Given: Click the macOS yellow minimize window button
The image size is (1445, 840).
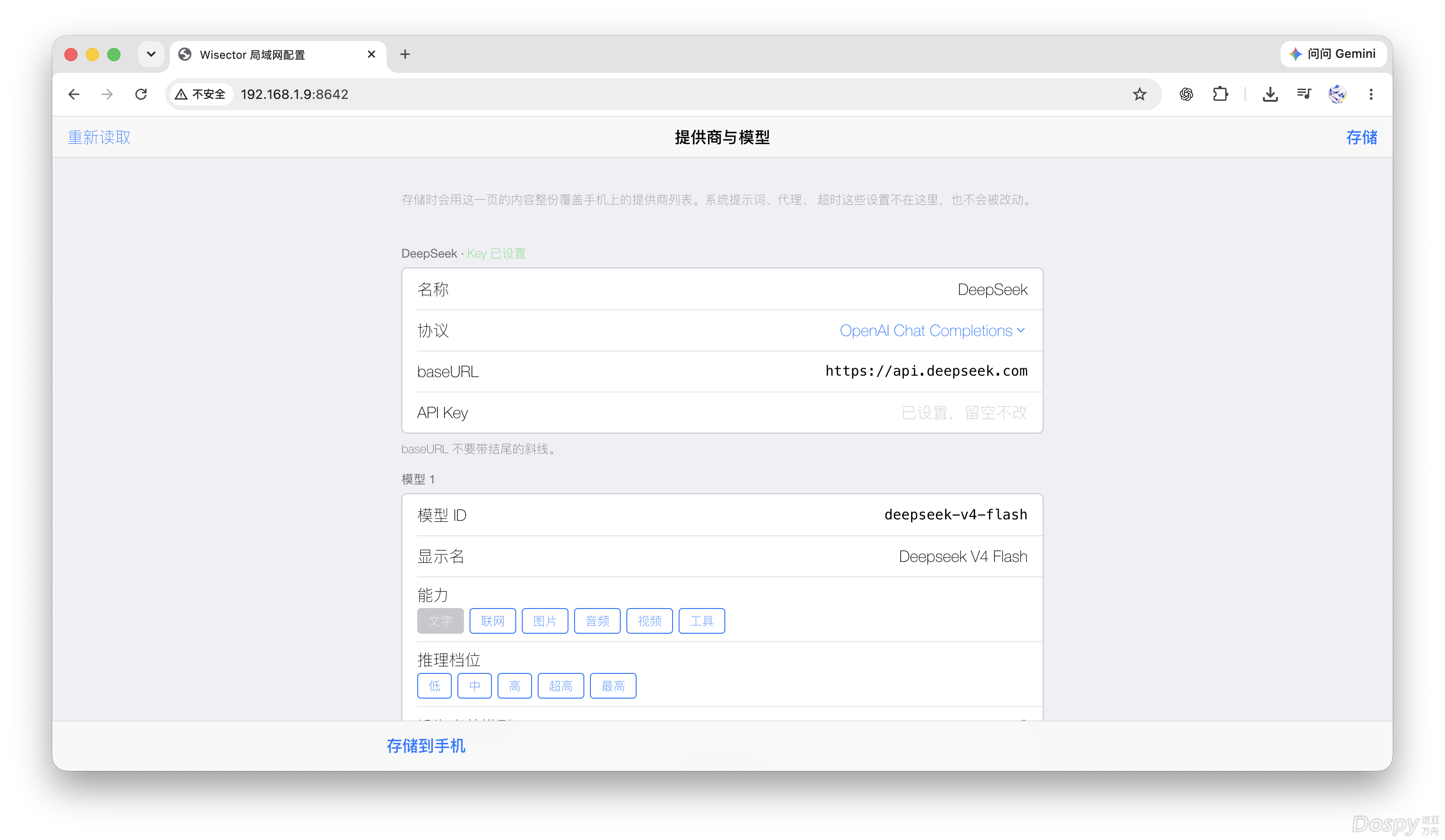Looking at the screenshot, I should tap(92, 55).
